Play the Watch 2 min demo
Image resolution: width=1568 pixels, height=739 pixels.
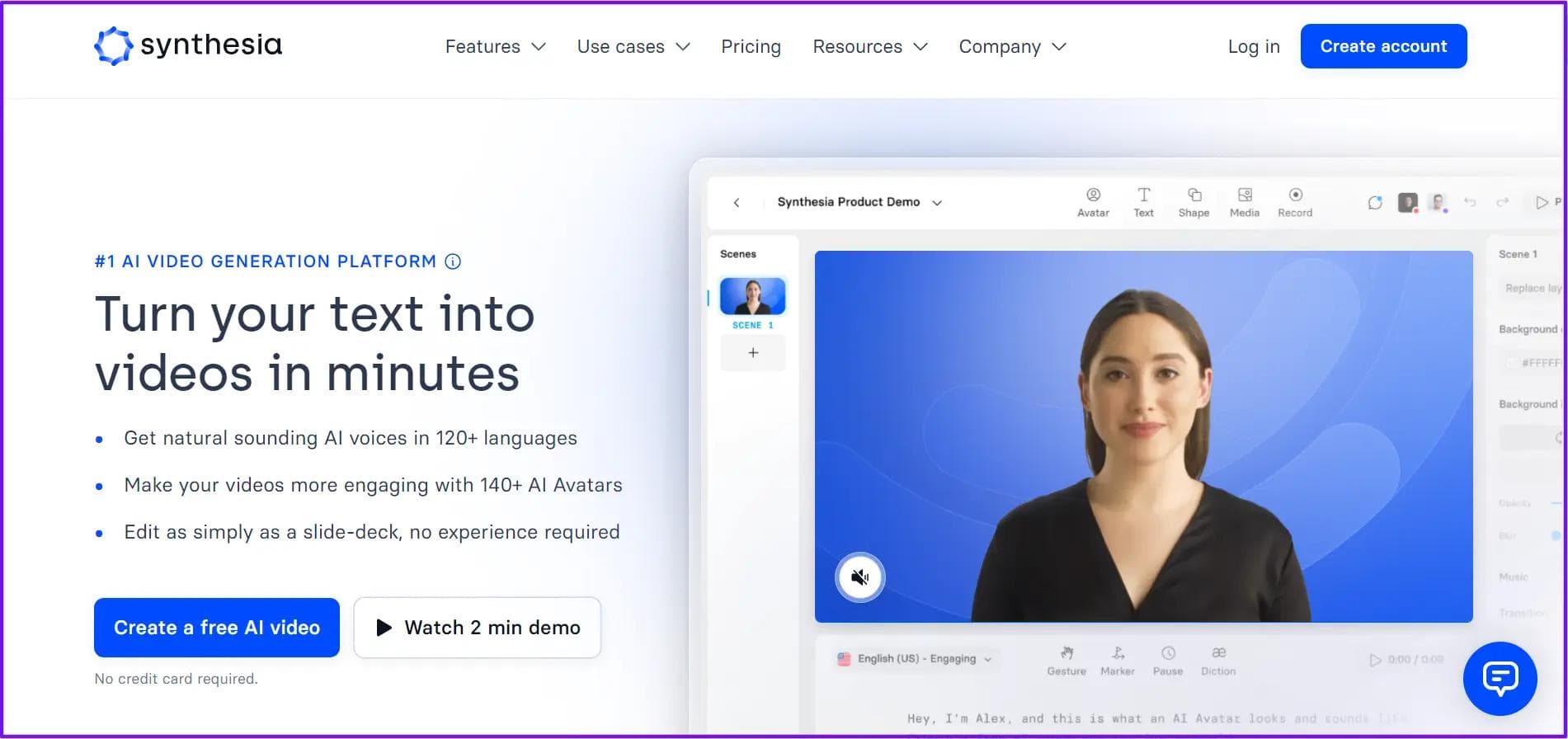point(478,628)
